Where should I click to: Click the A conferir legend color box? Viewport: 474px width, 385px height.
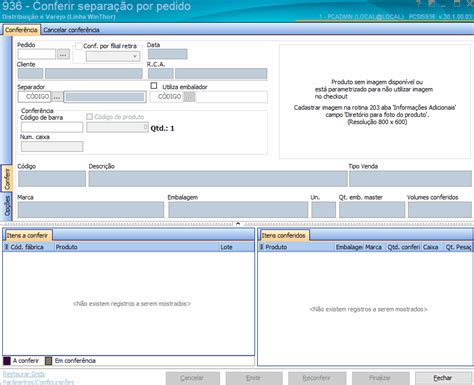[x=7, y=361]
